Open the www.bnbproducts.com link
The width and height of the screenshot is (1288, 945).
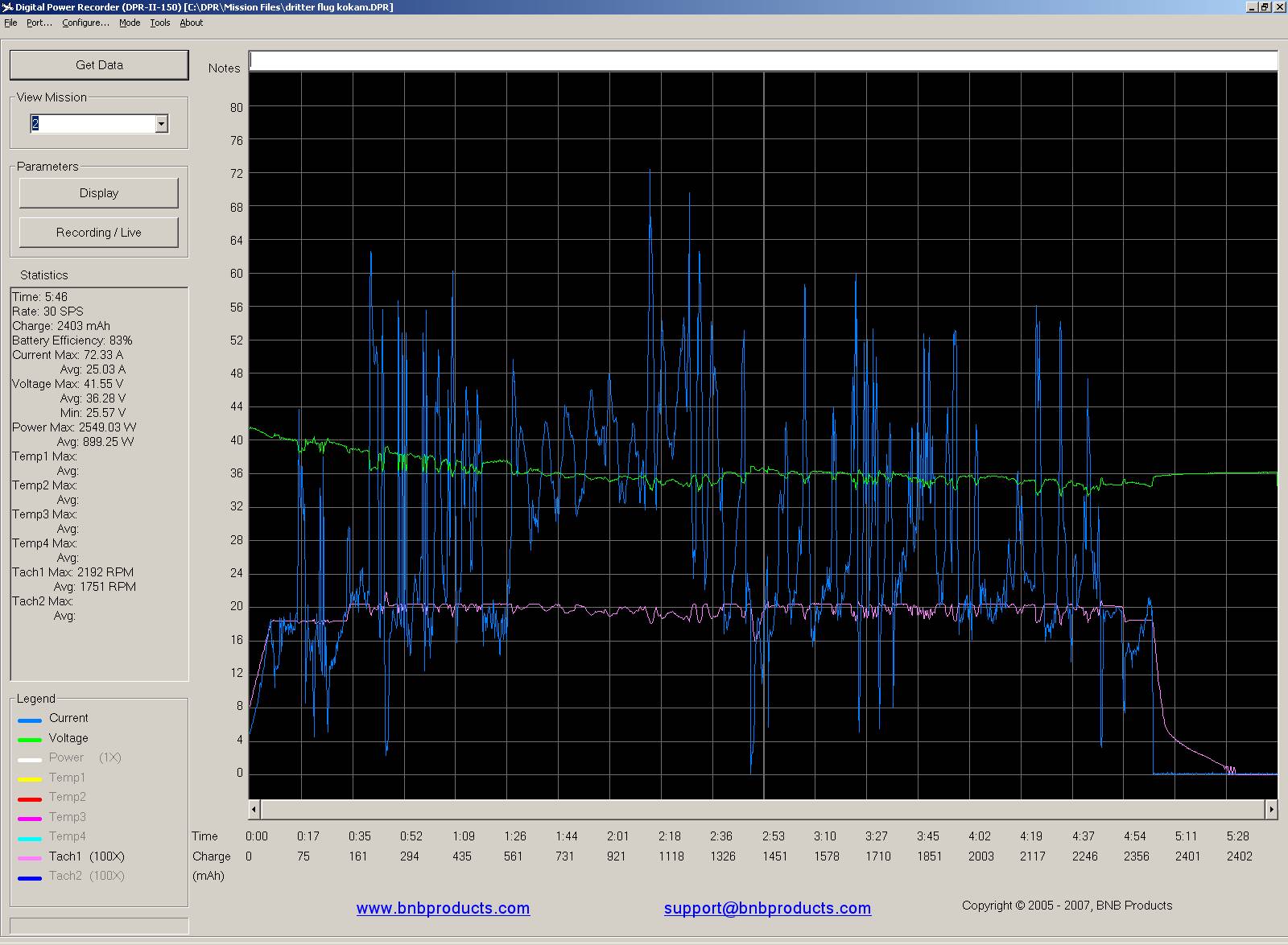pyautogui.click(x=443, y=909)
